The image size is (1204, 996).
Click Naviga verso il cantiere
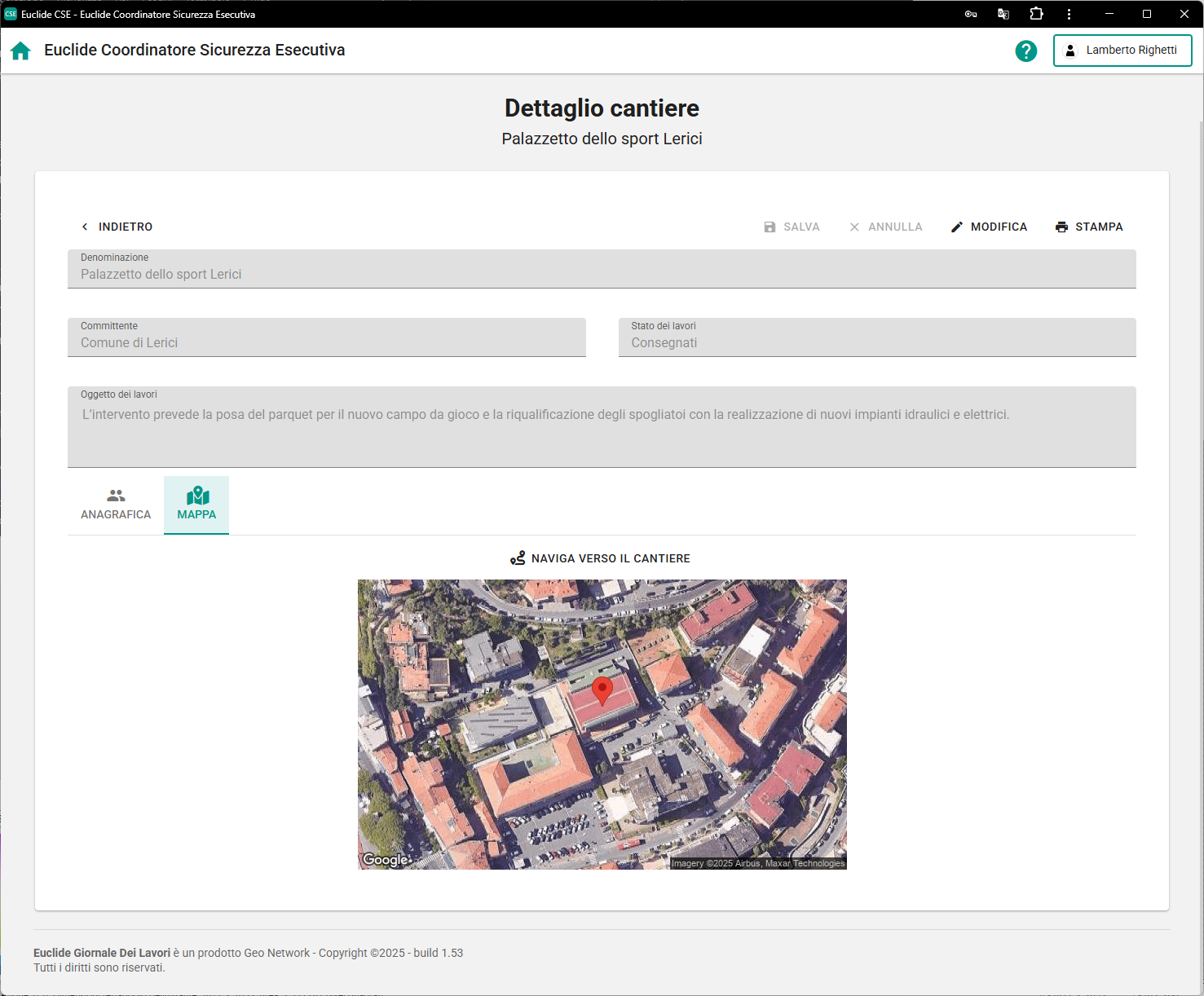(601, 558)
